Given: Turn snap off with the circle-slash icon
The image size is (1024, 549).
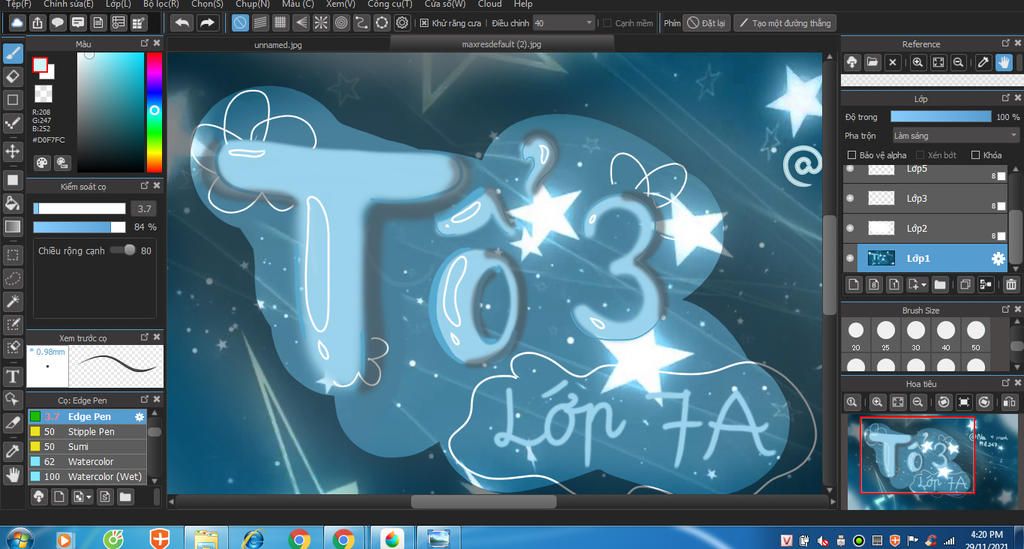Looking at the screenshot, I should click(240, 23).
